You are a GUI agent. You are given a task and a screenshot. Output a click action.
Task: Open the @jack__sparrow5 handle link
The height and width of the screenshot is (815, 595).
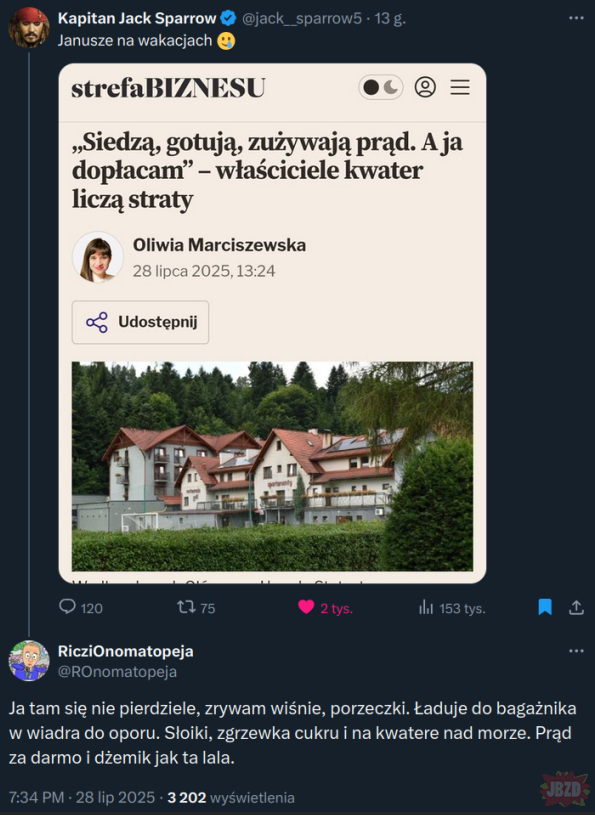(302, 19)
